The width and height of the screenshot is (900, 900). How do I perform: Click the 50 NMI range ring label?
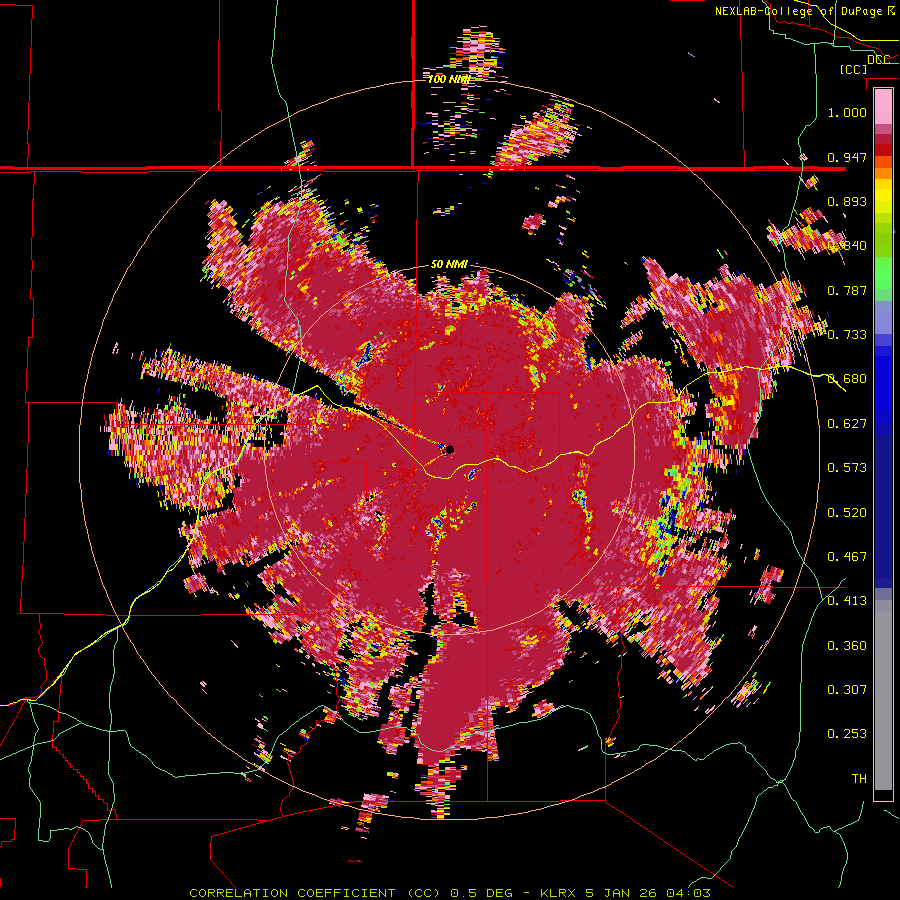[449, 265]
